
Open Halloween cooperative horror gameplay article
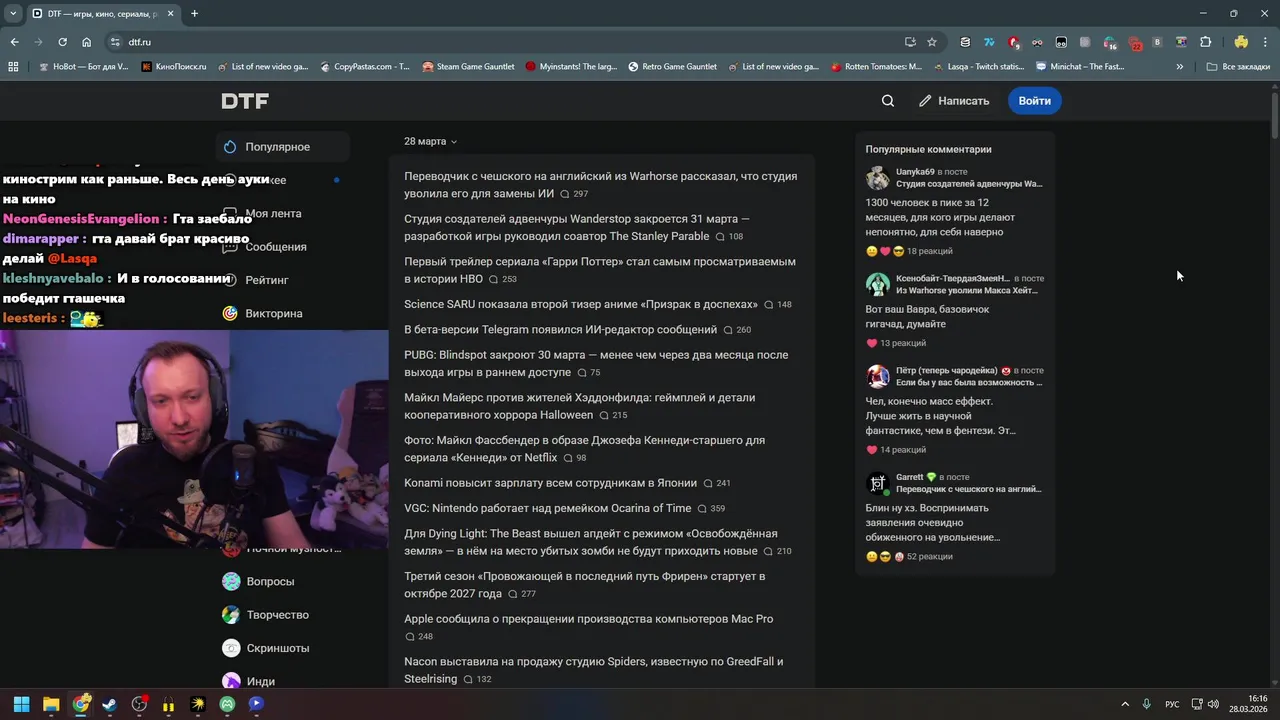pos(580,406)
